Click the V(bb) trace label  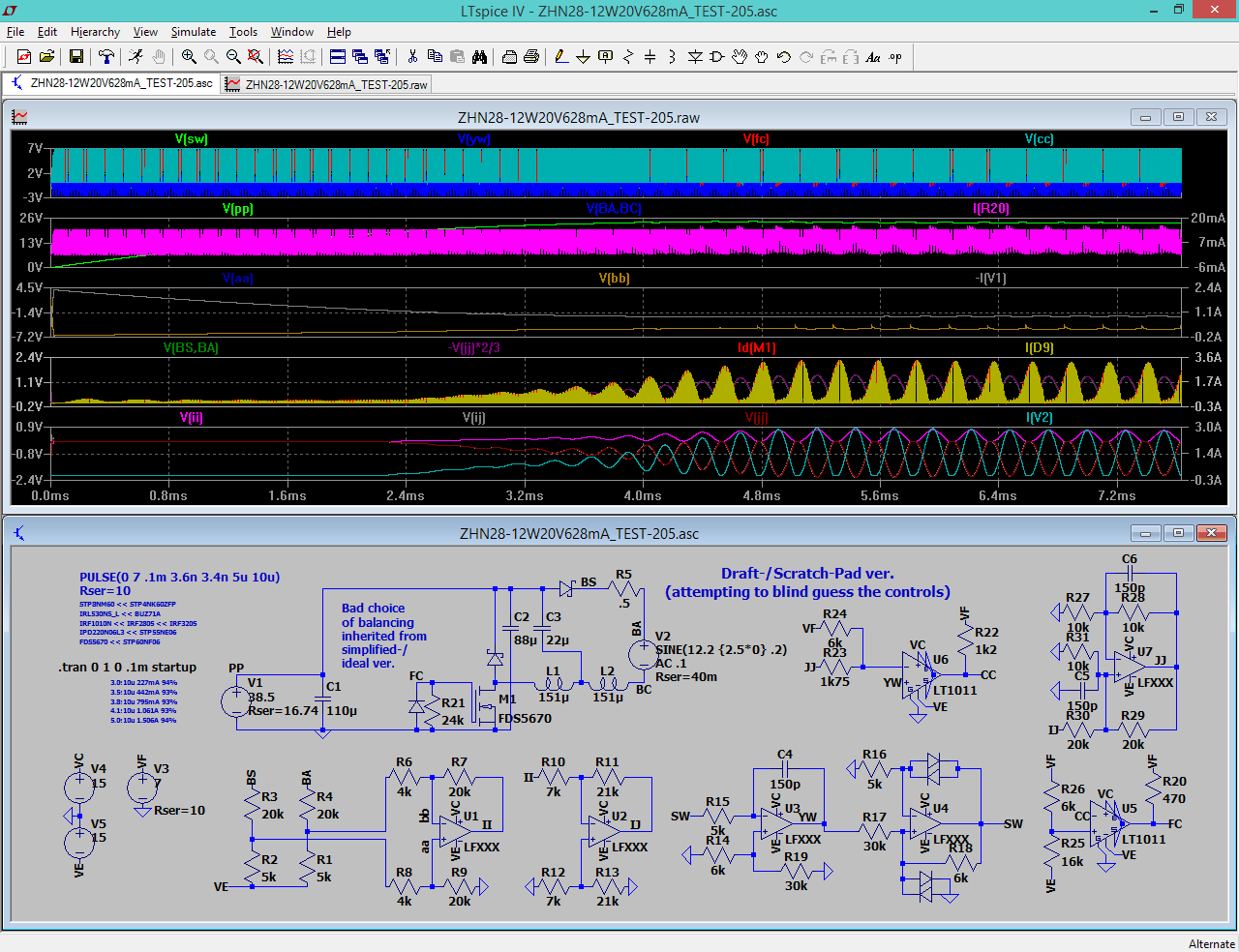point(615,279)
